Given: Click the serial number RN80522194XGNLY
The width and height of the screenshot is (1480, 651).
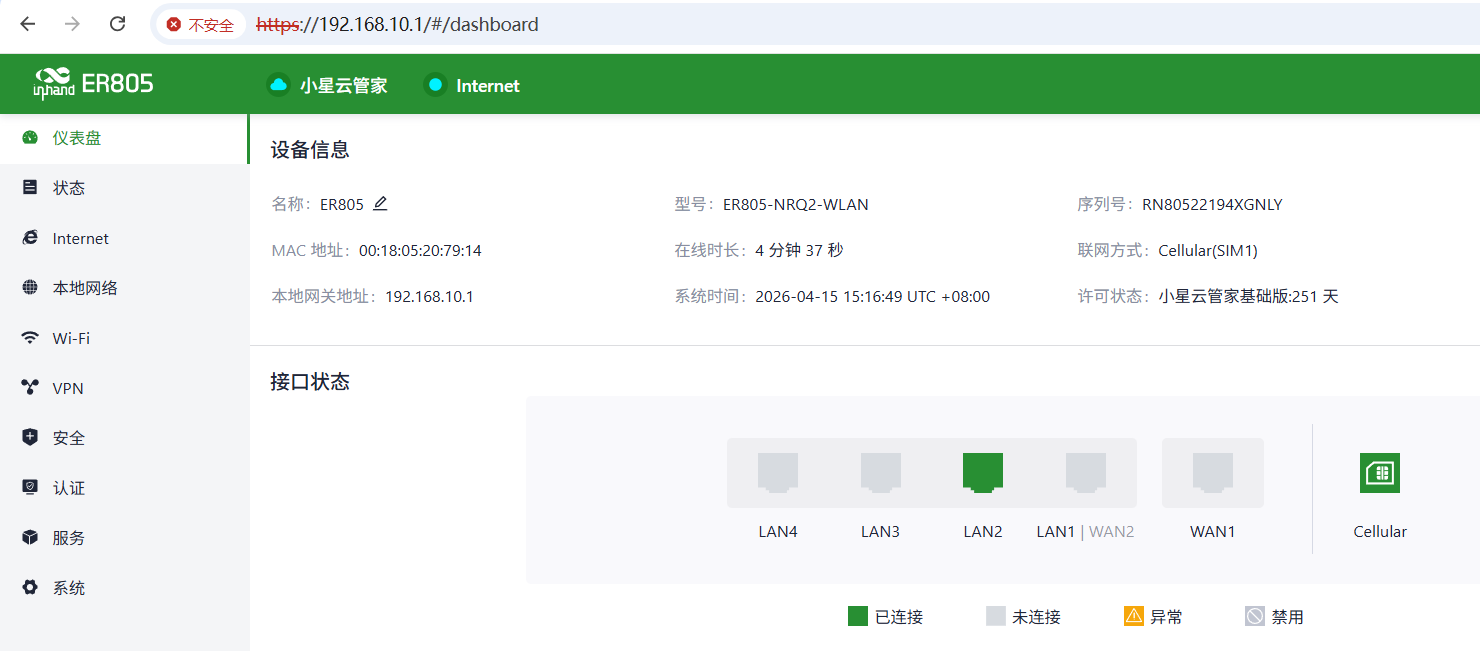Looking at the screenshot, I should tap(1212, 204).
